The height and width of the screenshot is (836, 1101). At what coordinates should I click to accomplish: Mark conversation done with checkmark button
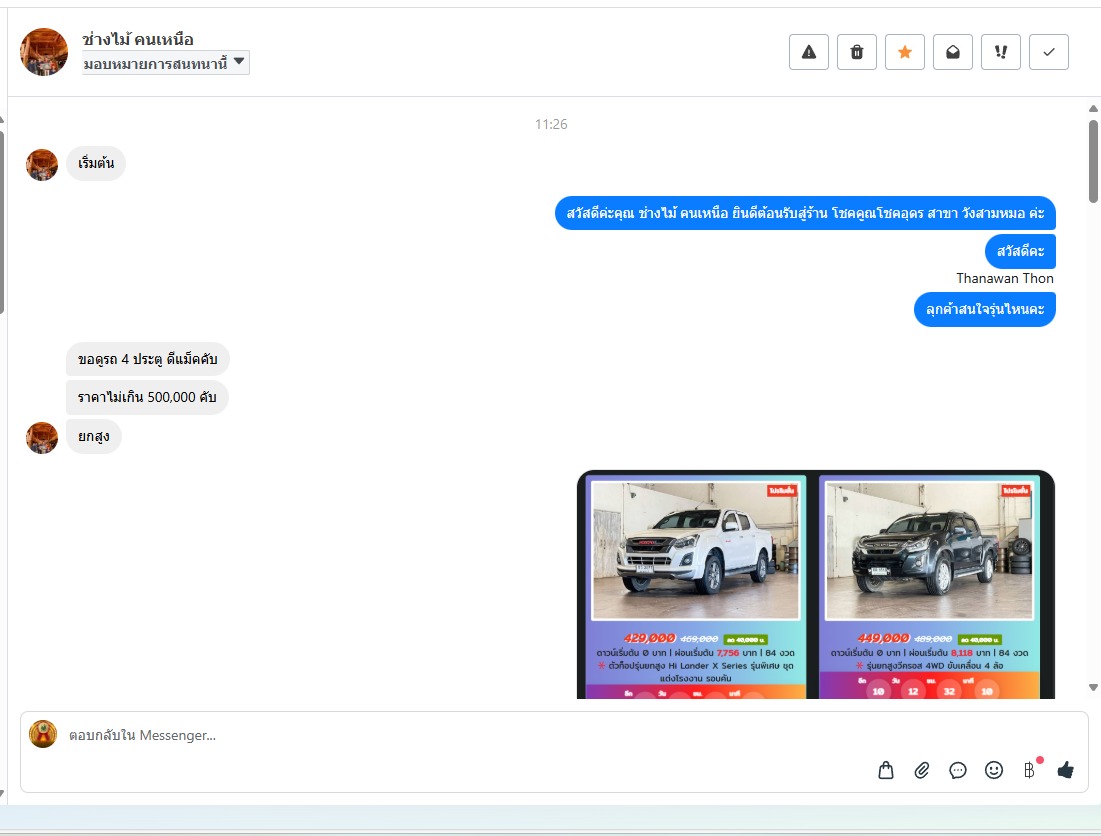[1049, 52]
